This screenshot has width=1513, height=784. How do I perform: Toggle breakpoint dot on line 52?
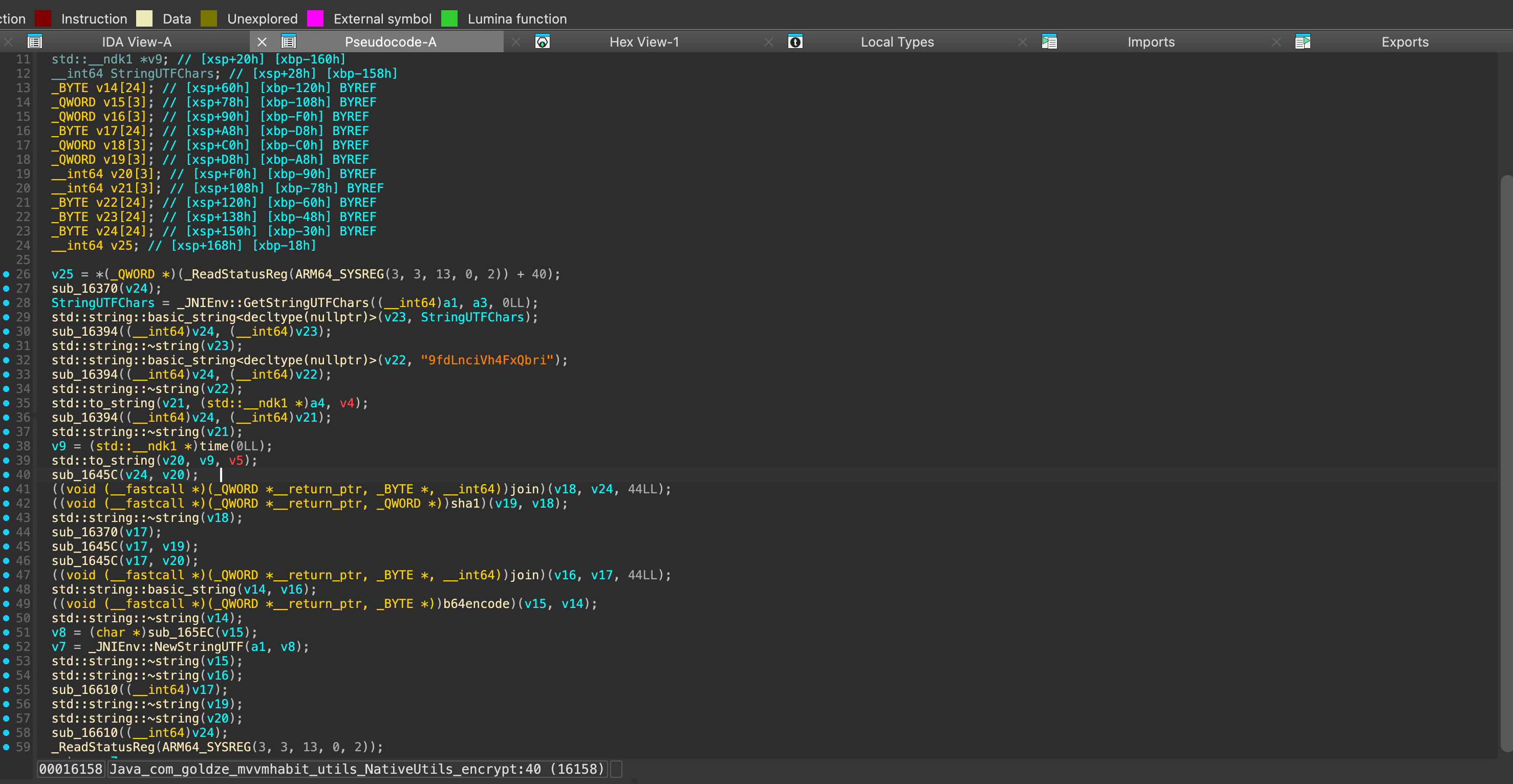pyautogui.click(x=6, y=646)
